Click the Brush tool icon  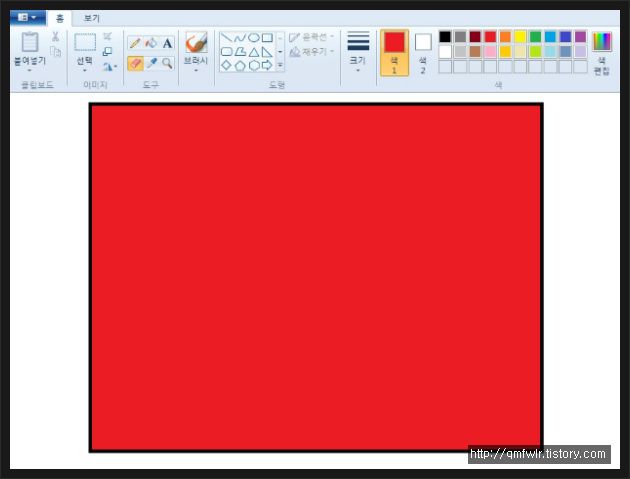(196, 42)
